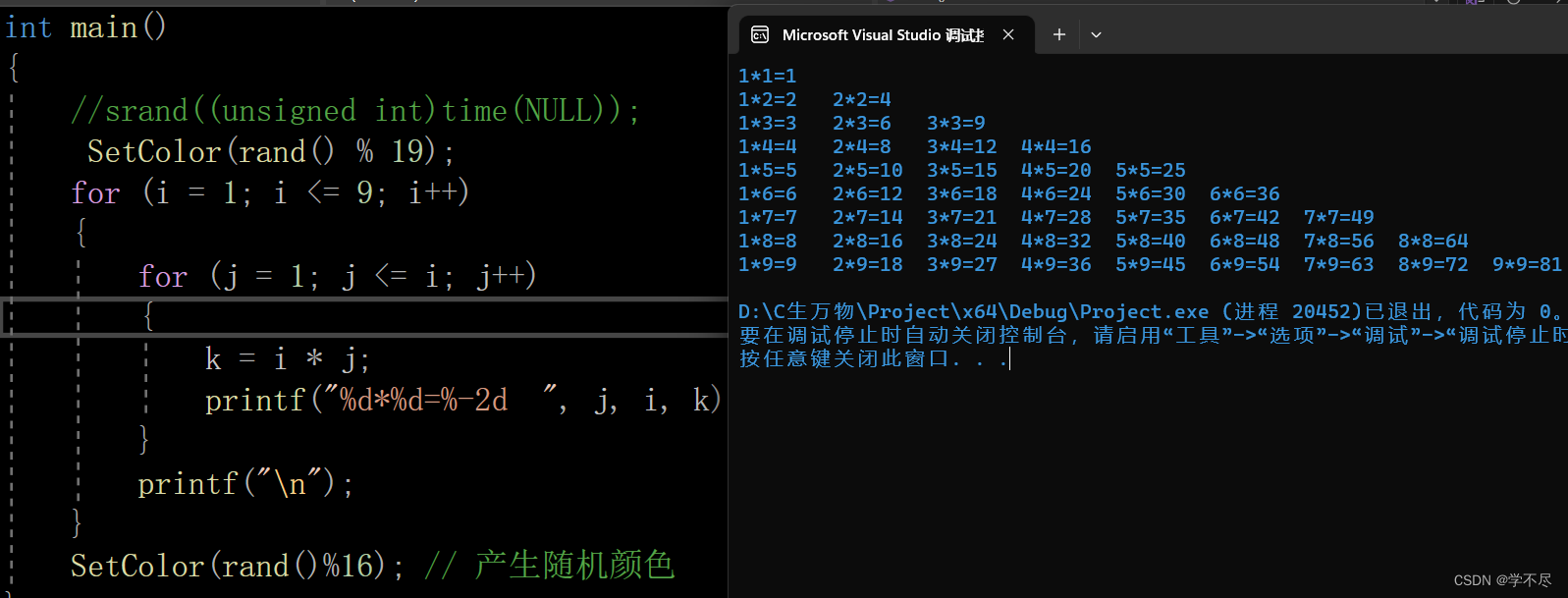
Task: Click '7*7=49' in the console output
Action: coord(1339,217)
